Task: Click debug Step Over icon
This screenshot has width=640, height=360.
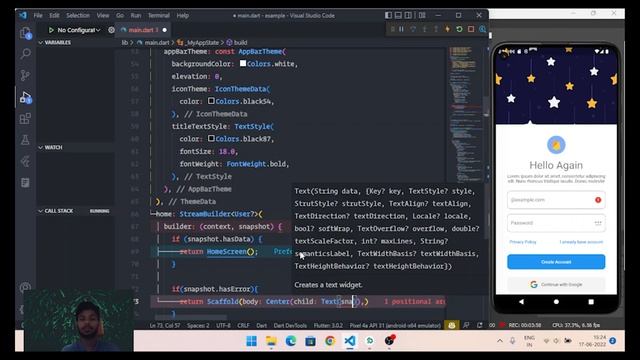Action: (413, 29)
